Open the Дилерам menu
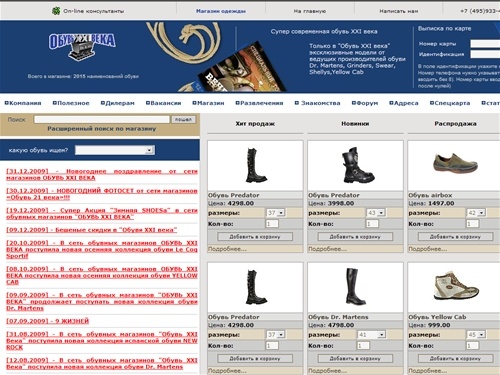Screen dimensions: 500x375 [x=118, y=103]
